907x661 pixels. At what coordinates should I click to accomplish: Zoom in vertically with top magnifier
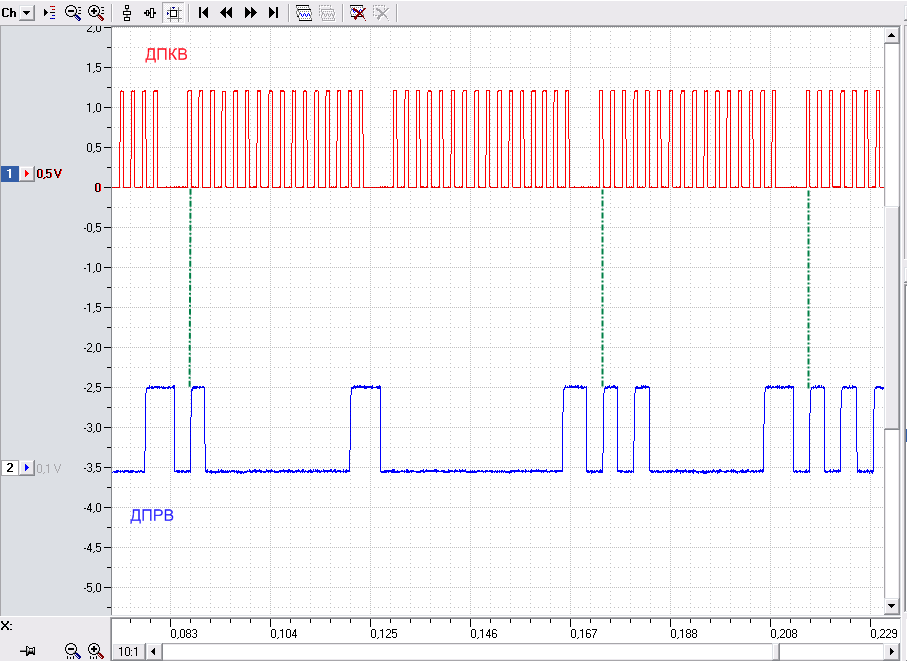tap(96, 12)
